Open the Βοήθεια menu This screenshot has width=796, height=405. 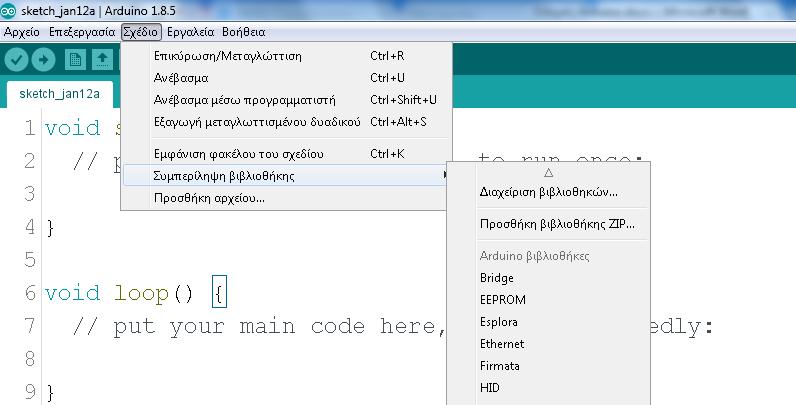tap(244, 32)
